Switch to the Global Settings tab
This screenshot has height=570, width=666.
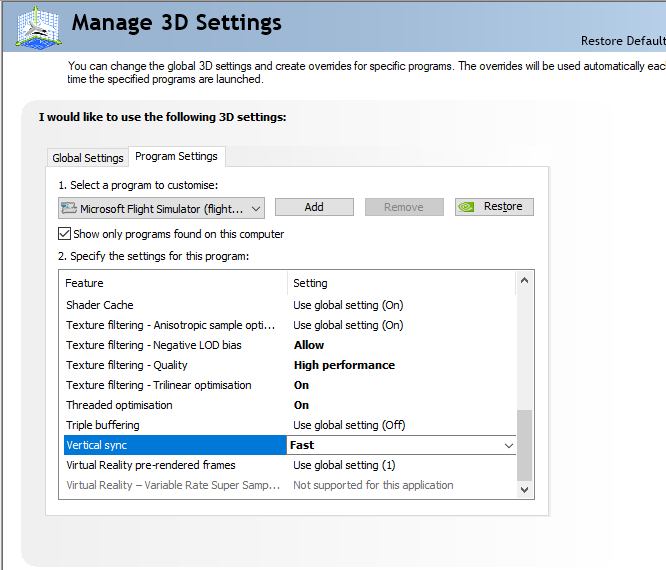click(87, 158)
